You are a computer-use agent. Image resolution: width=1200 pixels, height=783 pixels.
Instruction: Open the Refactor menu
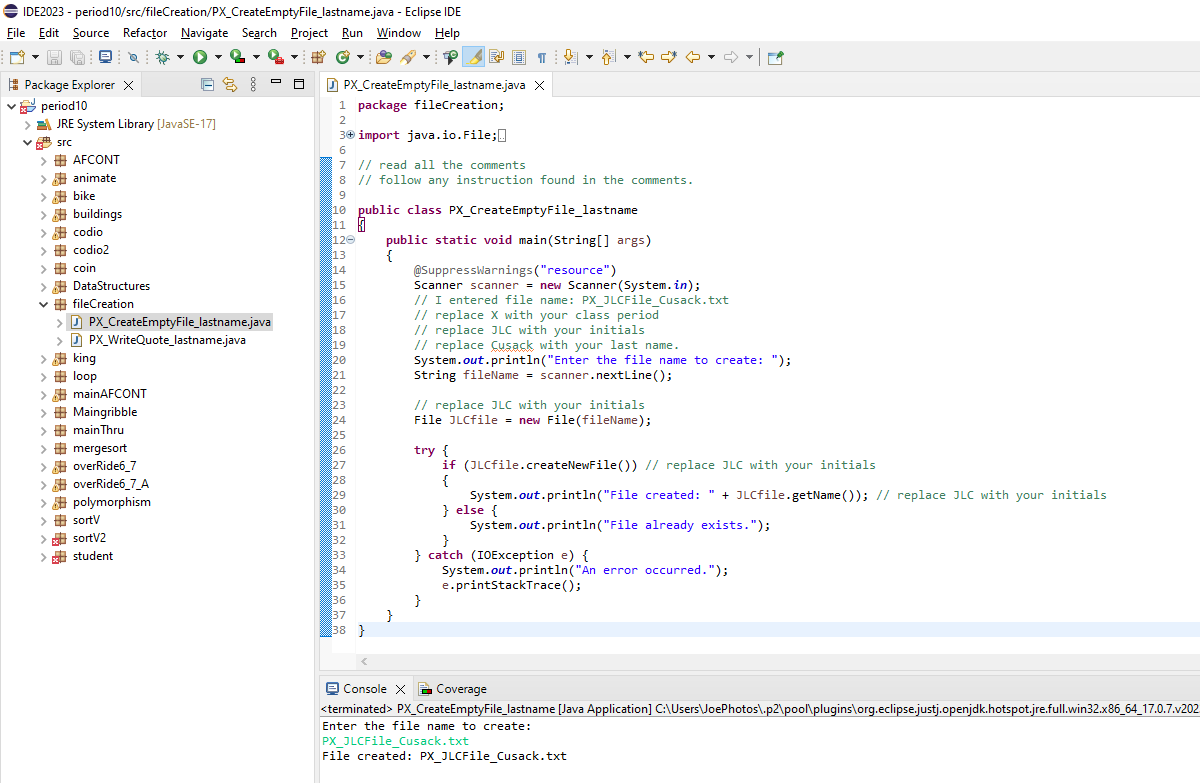(x=145, y=33)
